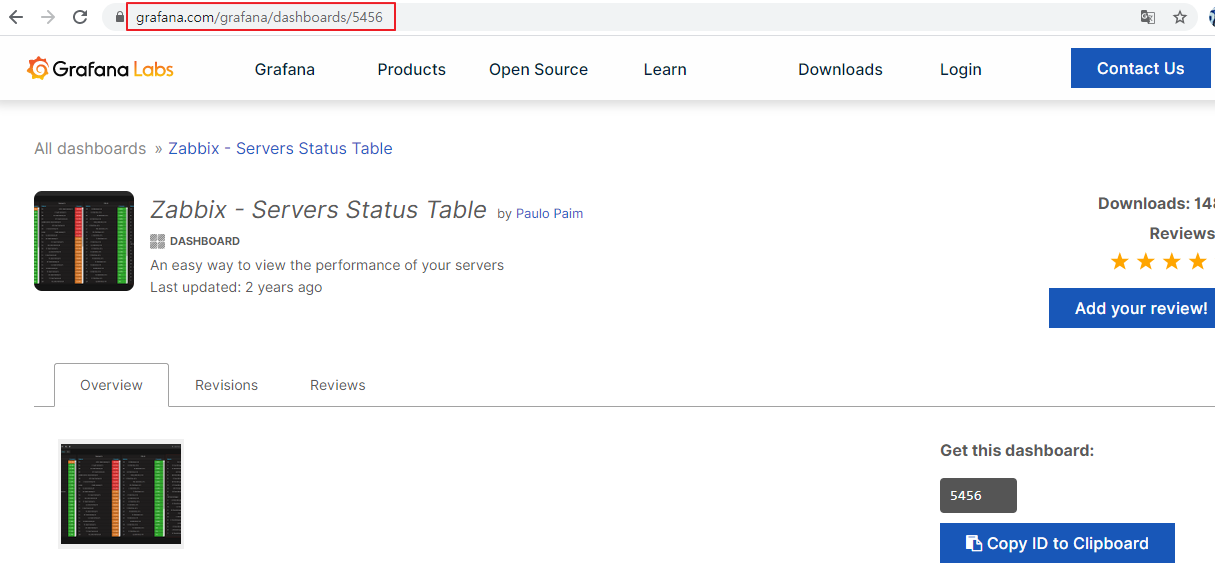The width and height of the screenshot is (1215, 567).
Task: Open the Products navigation menu
Action: tap(411, 69)
